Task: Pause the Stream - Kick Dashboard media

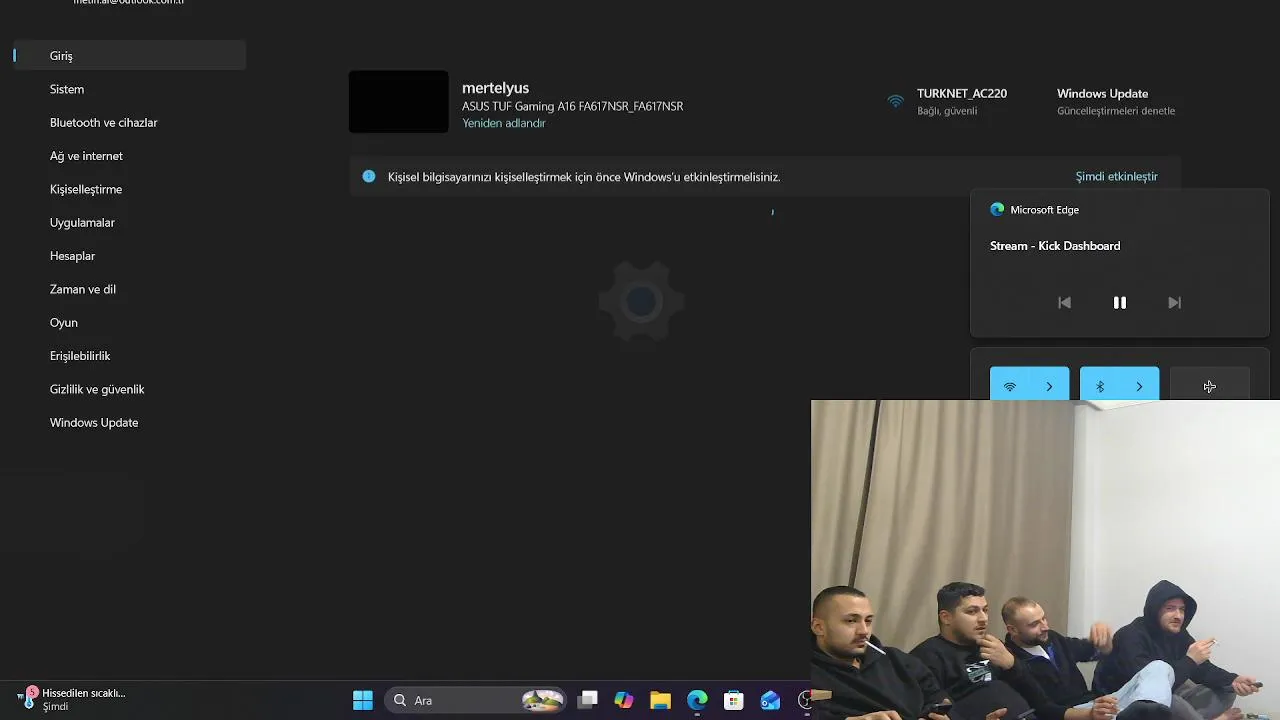Action: pos(1119,303)
